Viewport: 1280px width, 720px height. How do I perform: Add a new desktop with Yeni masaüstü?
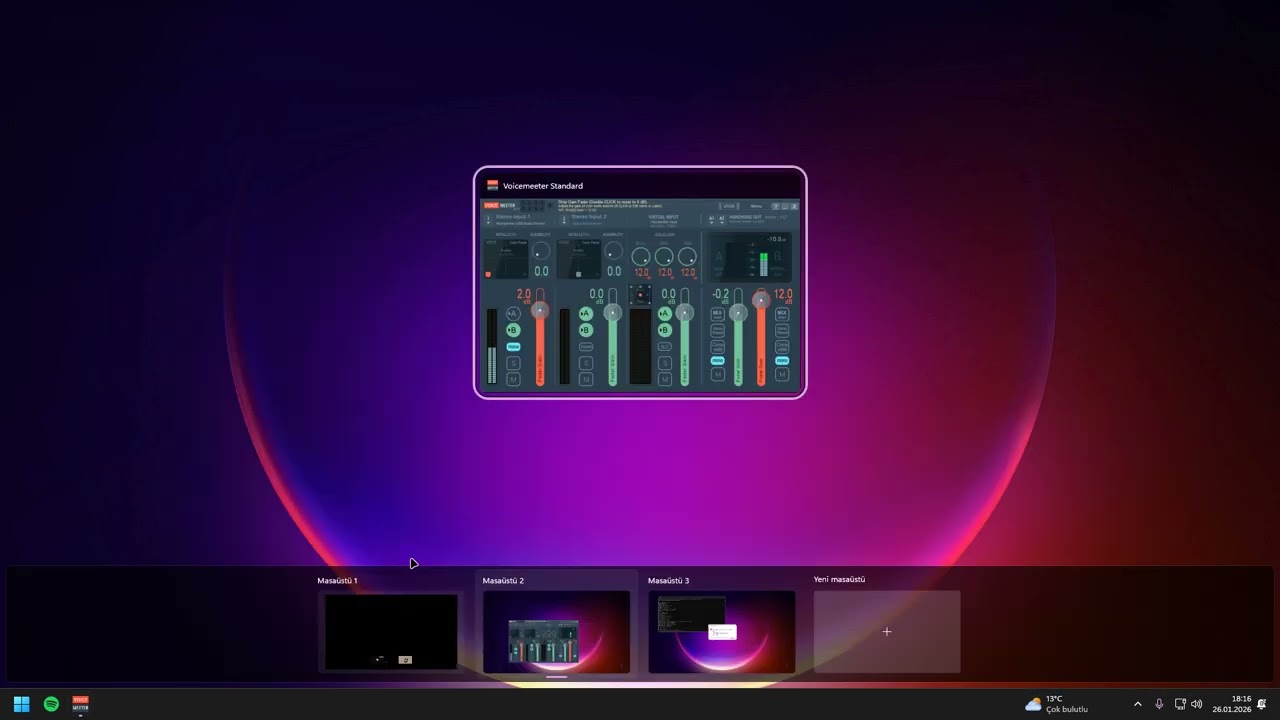click(887, 632)
